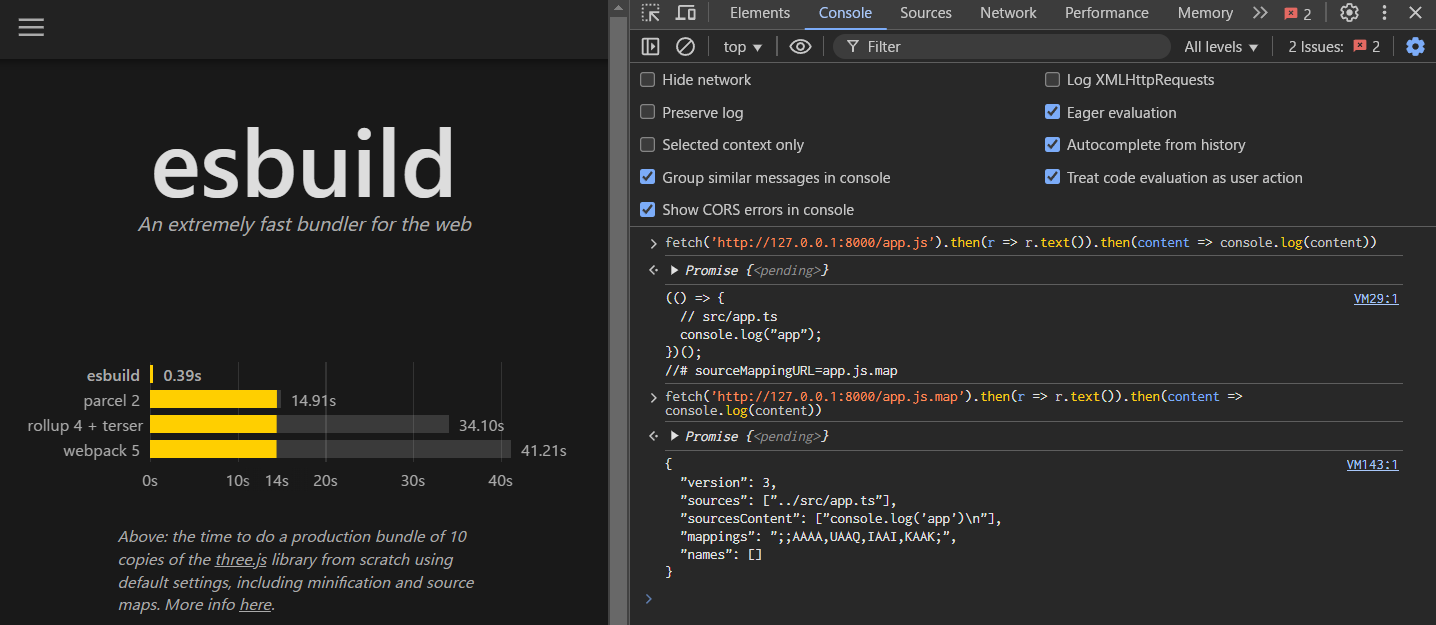Expand the first Promise pending result

[675, 270]
